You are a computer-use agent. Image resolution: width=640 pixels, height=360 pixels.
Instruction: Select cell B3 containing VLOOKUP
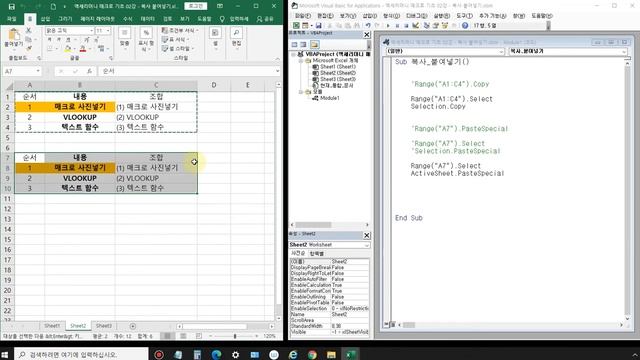(x=80, y=117)
